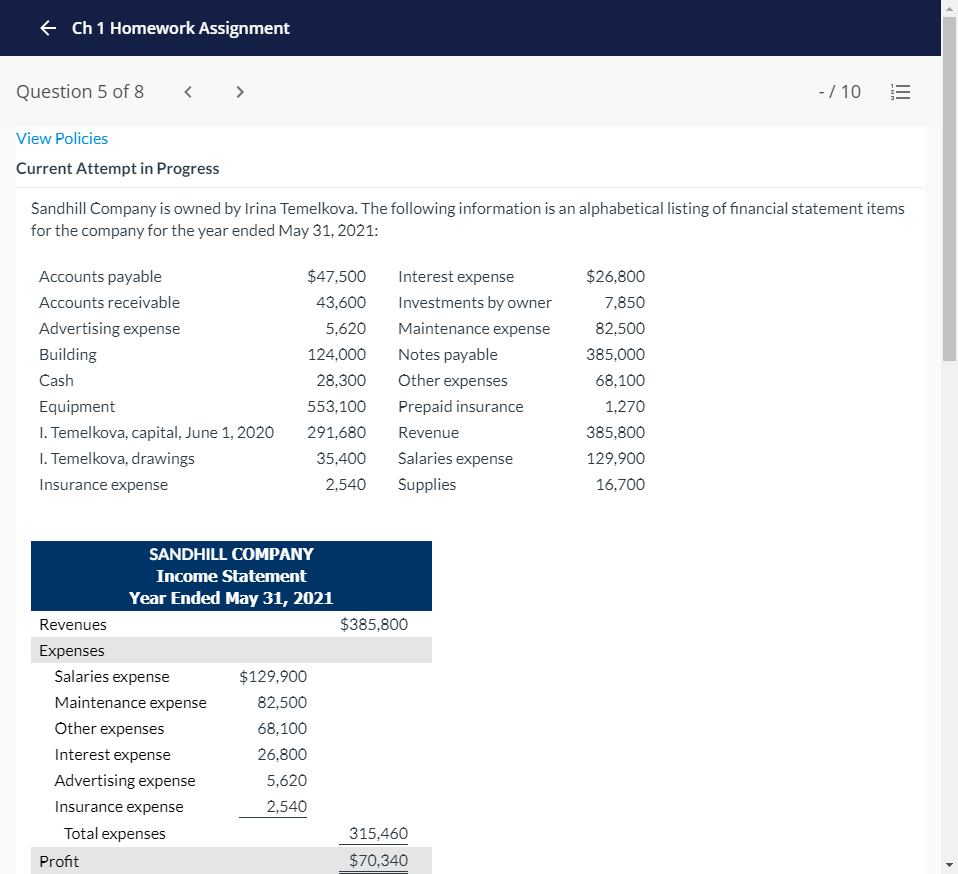
Task: Click the Equipment item label
Action: click(x=77, y=407)
